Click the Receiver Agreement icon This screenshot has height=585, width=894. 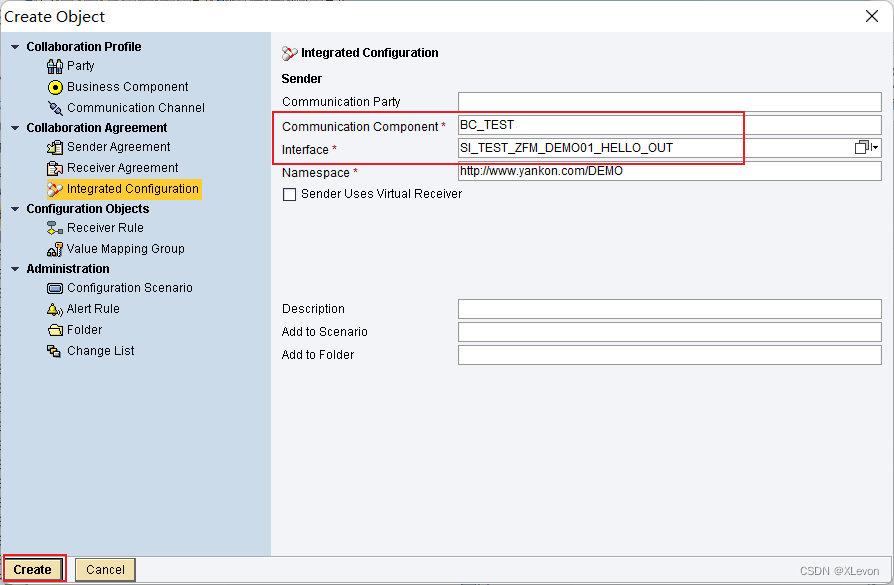(55, 168)
